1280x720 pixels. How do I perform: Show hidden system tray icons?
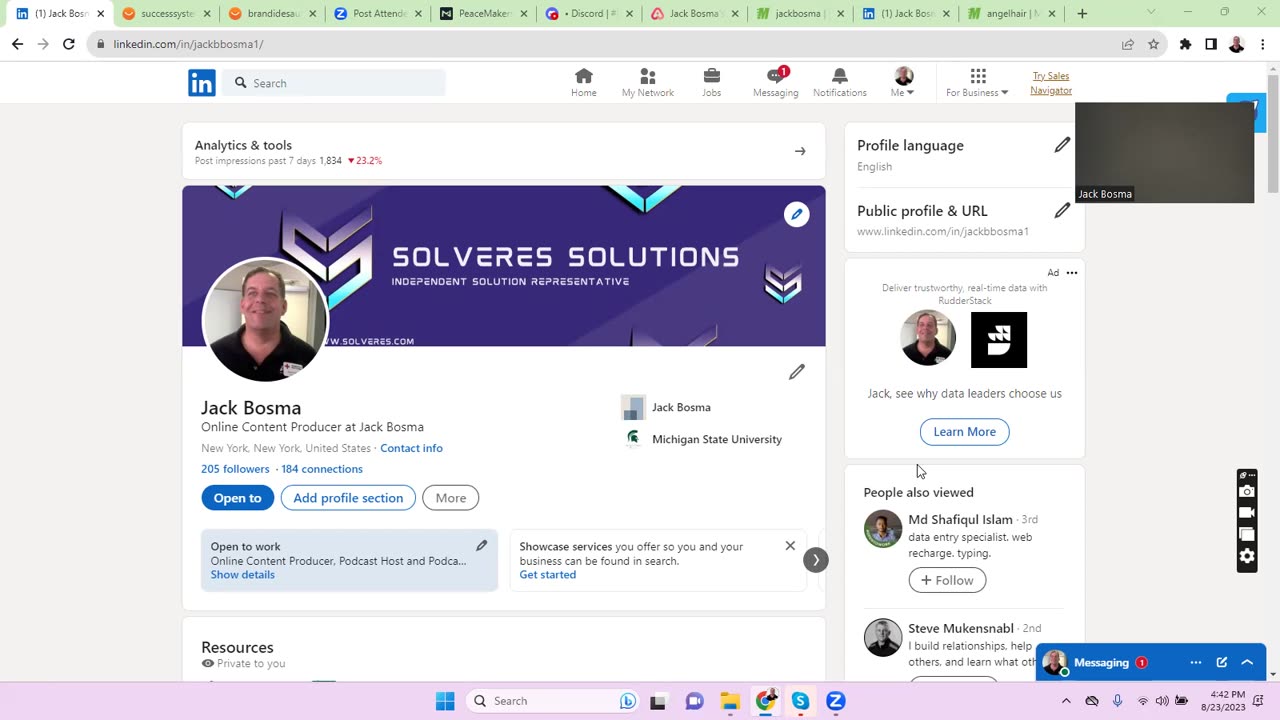click(1066, 701)
